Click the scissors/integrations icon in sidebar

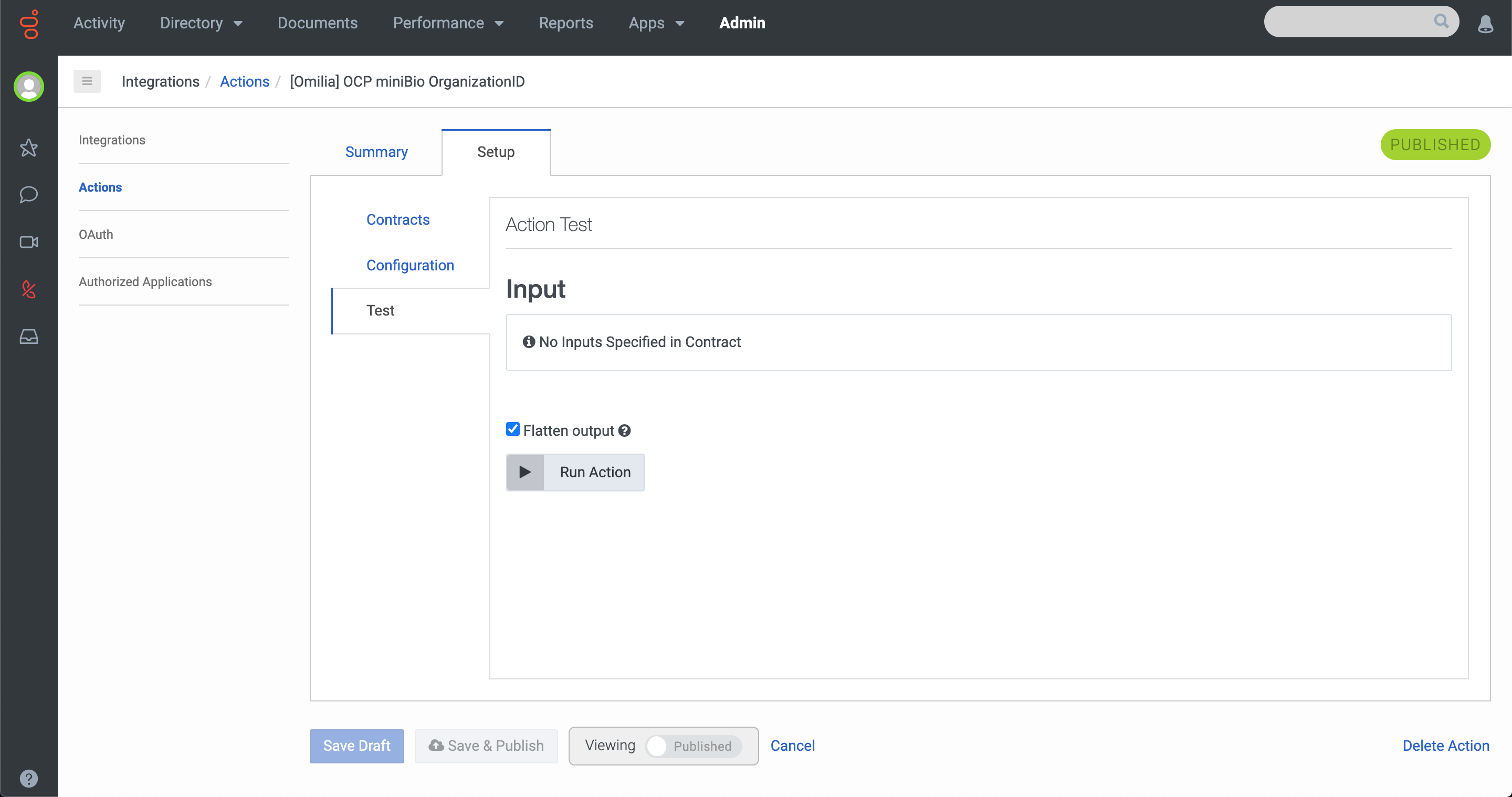coord(28,289)
